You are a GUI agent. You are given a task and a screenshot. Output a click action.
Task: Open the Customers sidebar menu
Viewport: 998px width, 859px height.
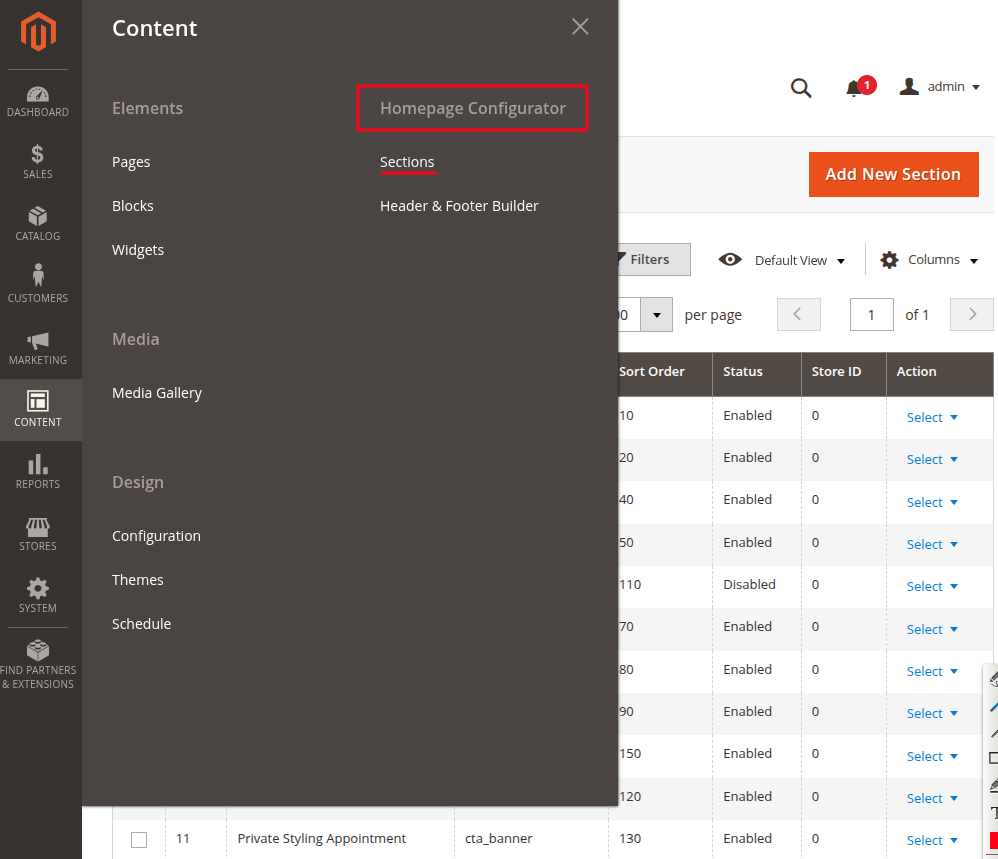38,285
